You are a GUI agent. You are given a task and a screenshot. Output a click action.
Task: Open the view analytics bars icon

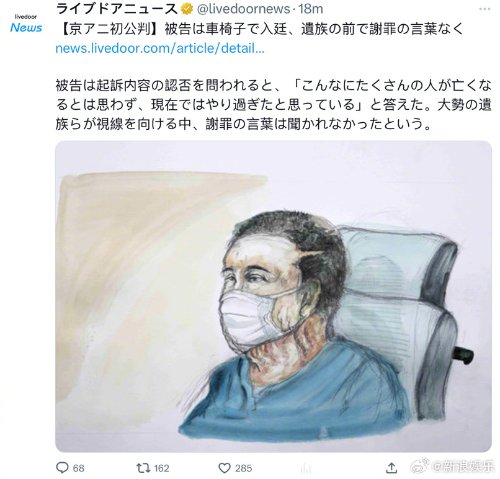(x=305, y=468)
